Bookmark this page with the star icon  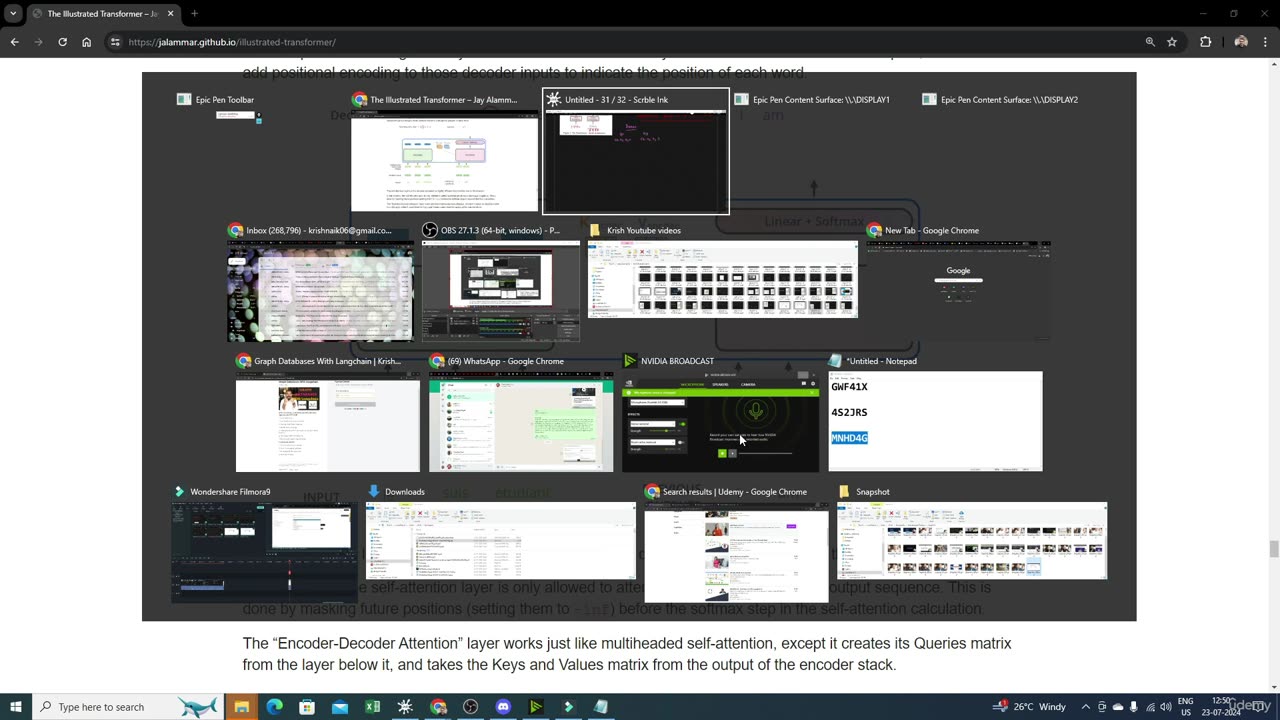pos(1172,42)
